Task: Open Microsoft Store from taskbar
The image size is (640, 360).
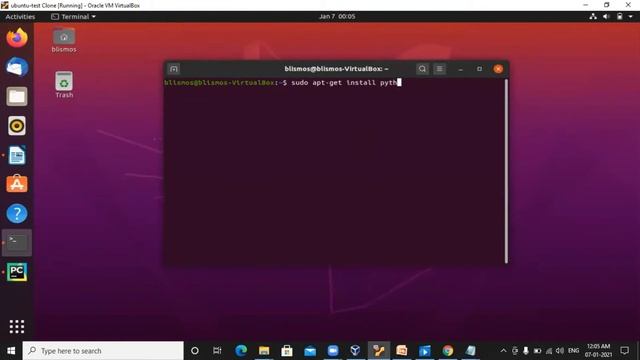Action: [x=287, y=351]
